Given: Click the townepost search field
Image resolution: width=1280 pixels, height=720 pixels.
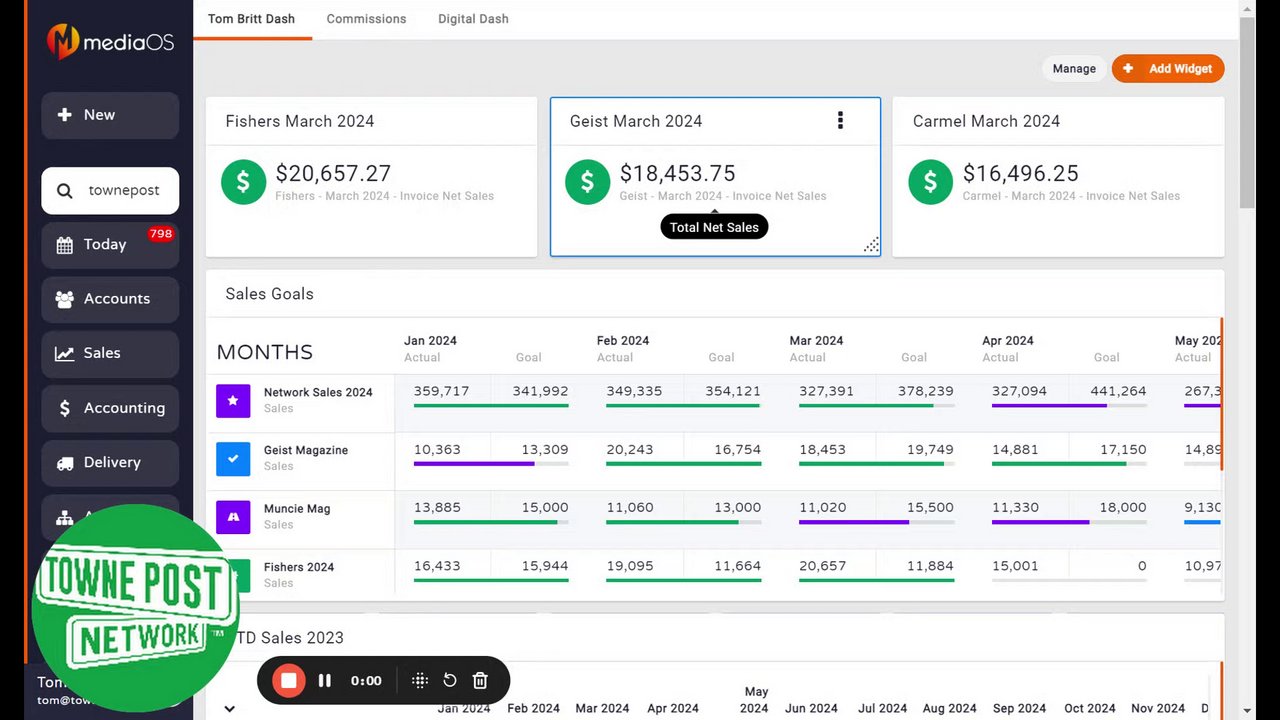Looking at the screenshot, I should coord(110,191).
